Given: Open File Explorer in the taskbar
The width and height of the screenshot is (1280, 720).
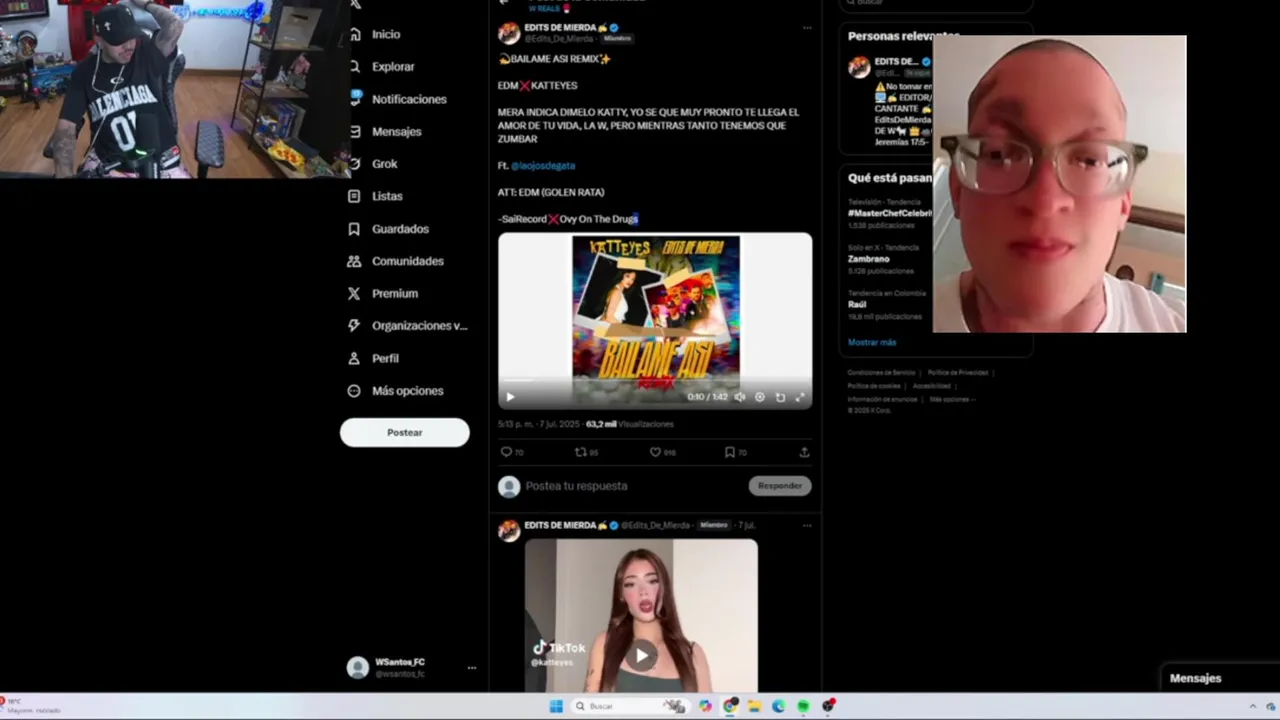Looking at the screenshot, I should pyautogui.click(x=754, y=706).
